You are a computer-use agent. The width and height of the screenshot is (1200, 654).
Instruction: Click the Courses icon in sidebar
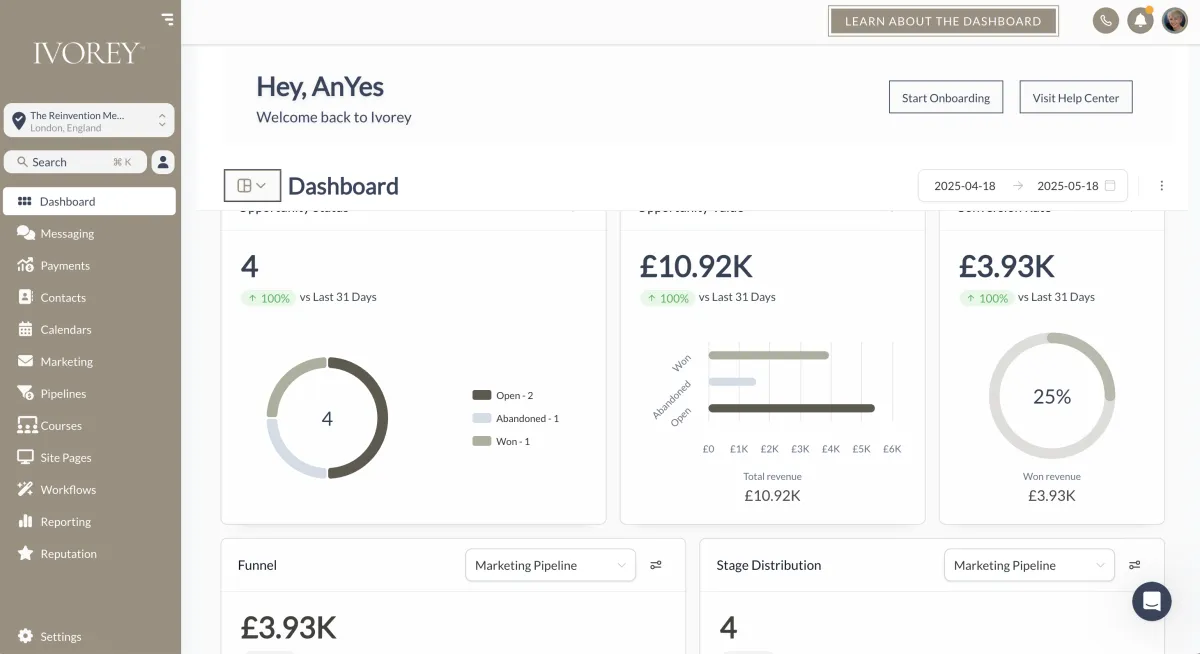point(26,425)
